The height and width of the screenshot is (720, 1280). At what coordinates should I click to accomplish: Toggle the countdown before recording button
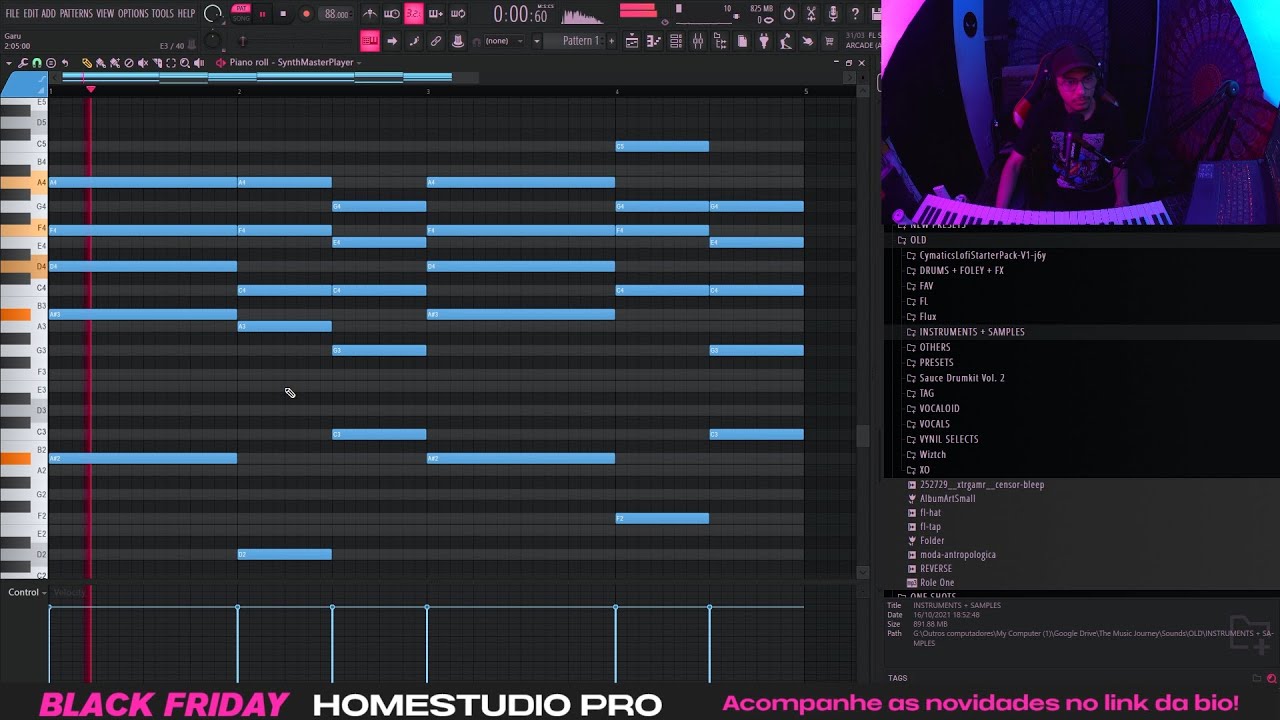414,14
